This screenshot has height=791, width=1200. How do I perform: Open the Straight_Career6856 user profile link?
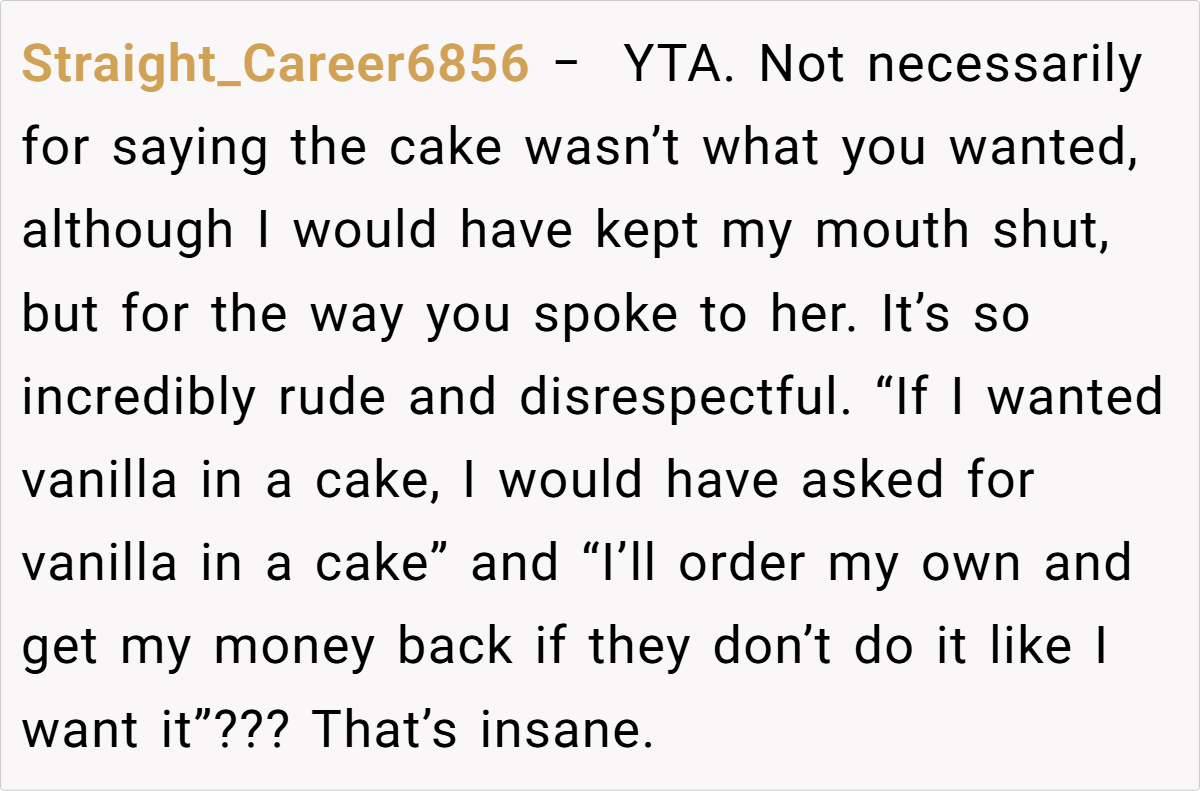coord(275,65)
